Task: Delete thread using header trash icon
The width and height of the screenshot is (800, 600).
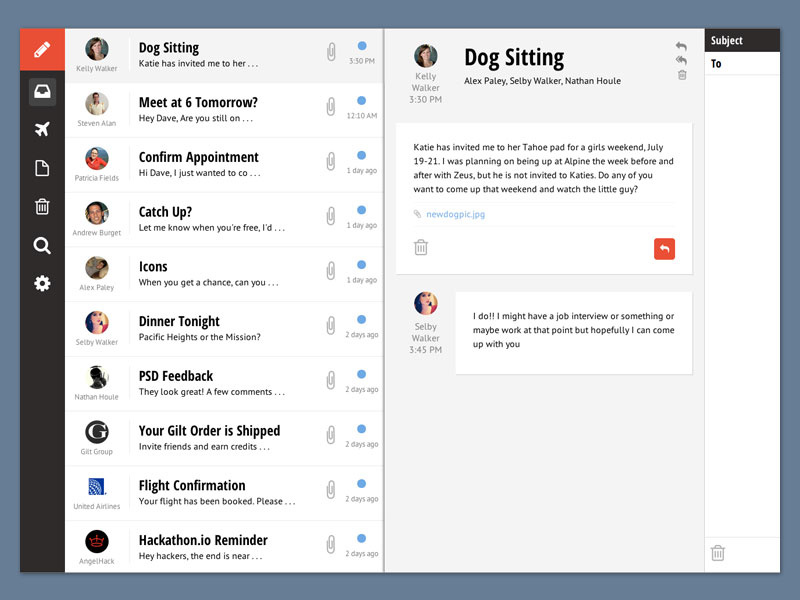Action: [682, 75]
